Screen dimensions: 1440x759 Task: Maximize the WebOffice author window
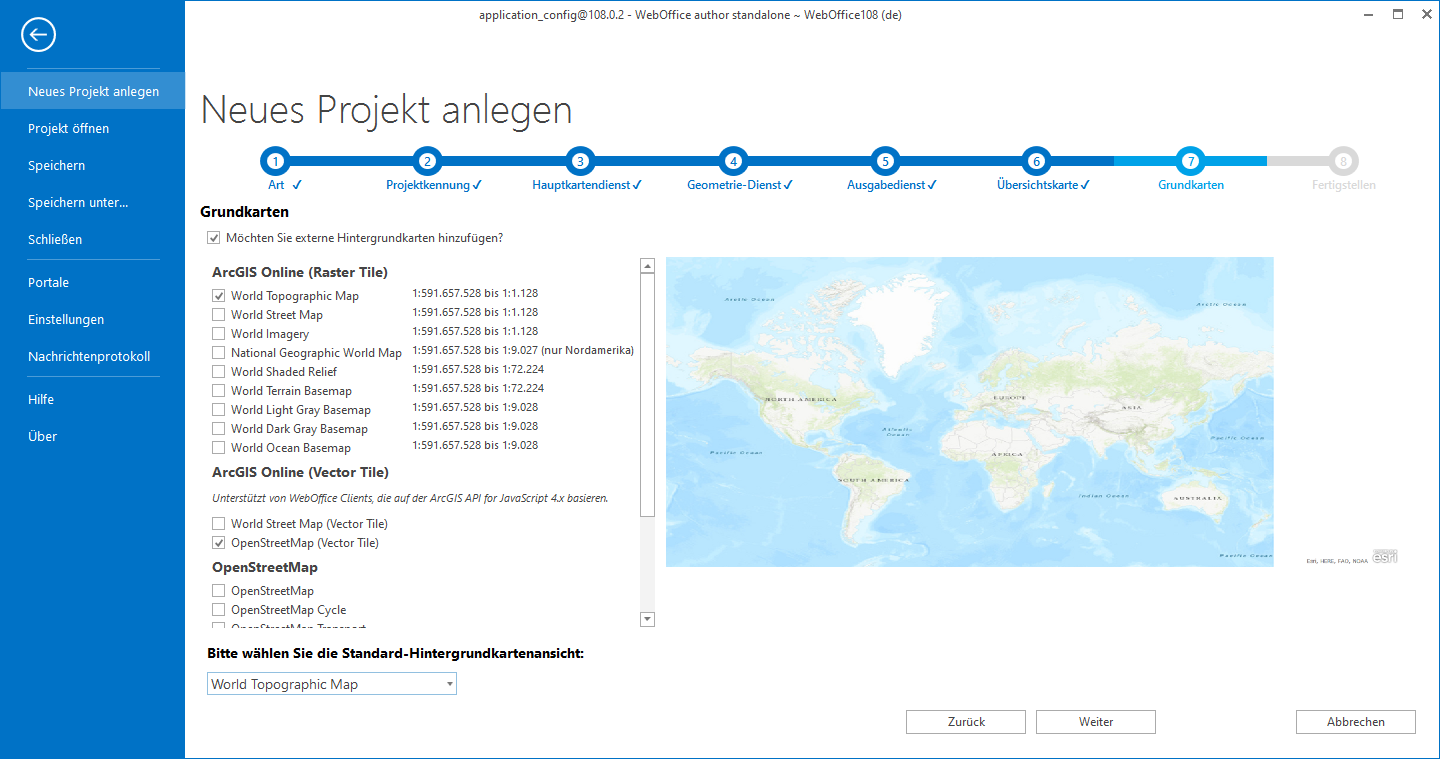(x=1398, y=15)
